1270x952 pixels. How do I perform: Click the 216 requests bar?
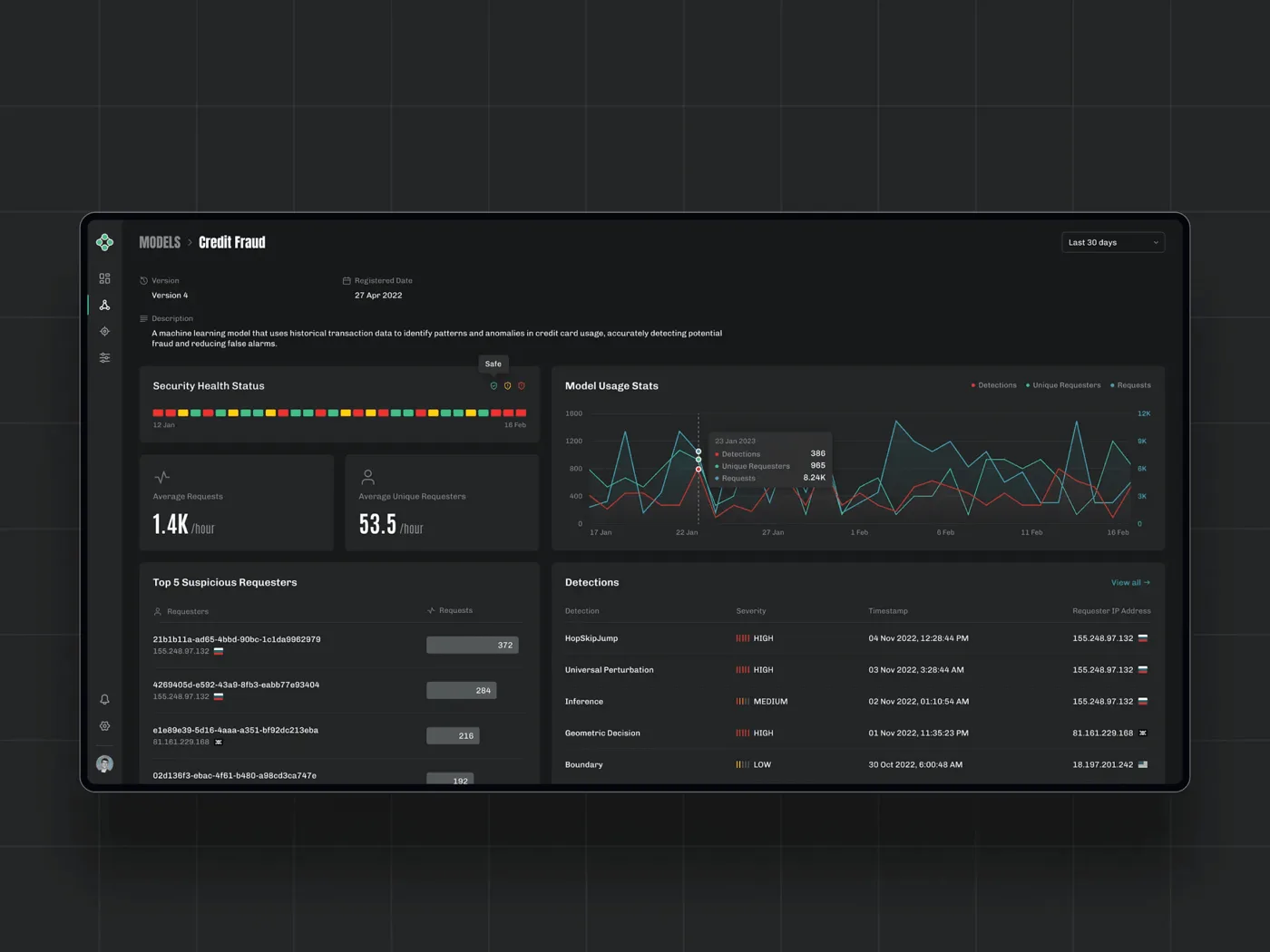(x=453, y=735)
